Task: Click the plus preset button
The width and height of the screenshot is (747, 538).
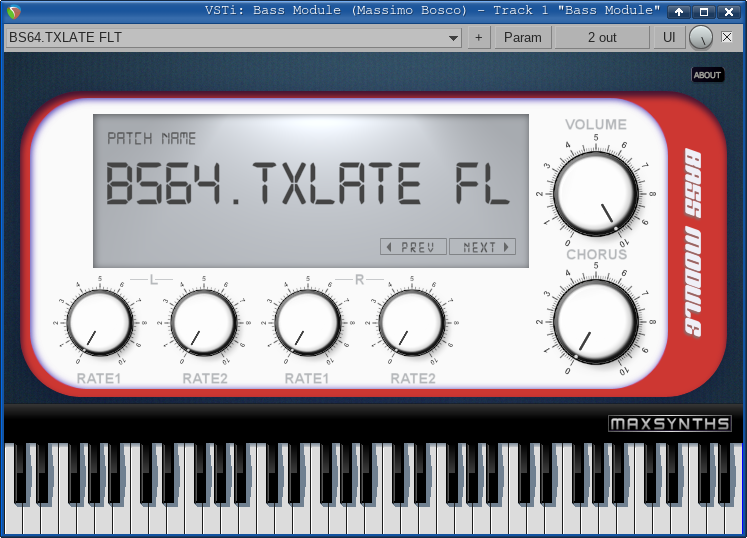Action: point(479,37)
